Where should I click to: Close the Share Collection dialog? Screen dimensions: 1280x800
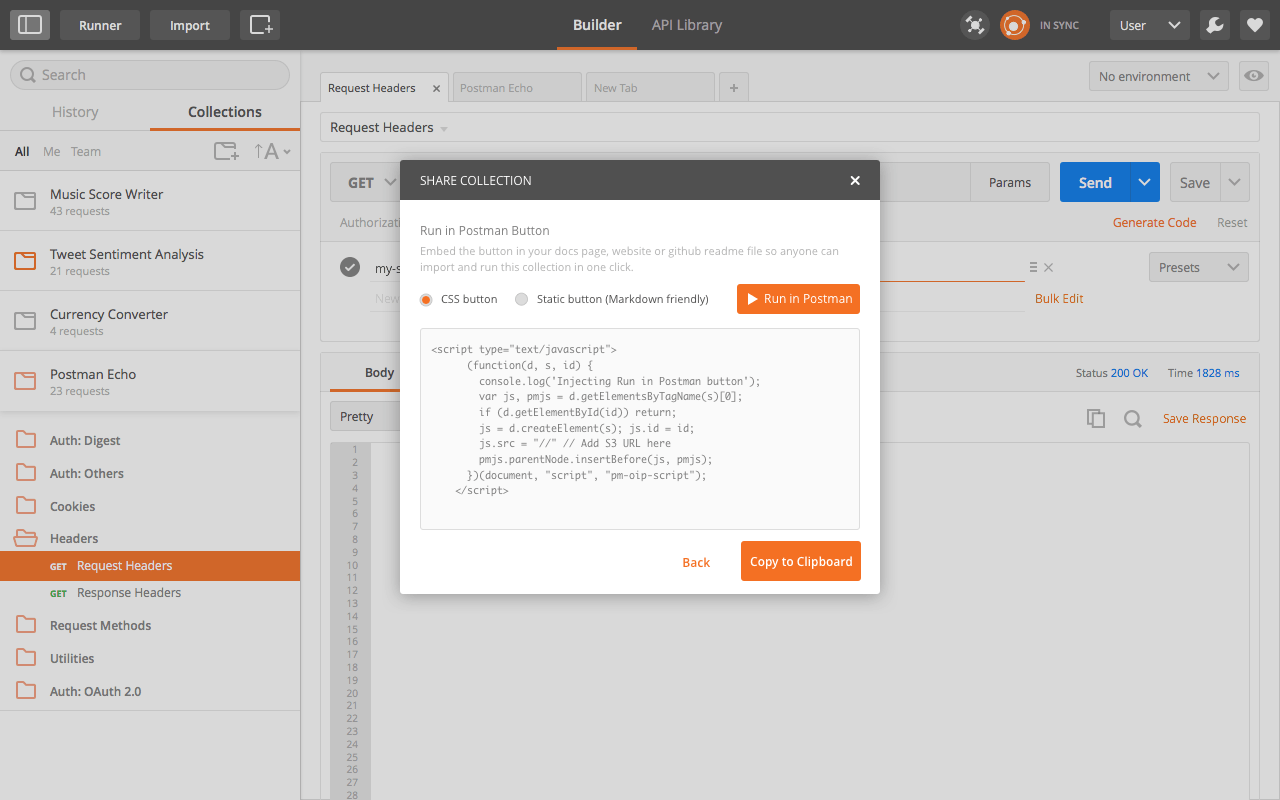click(x=855, y=180)
